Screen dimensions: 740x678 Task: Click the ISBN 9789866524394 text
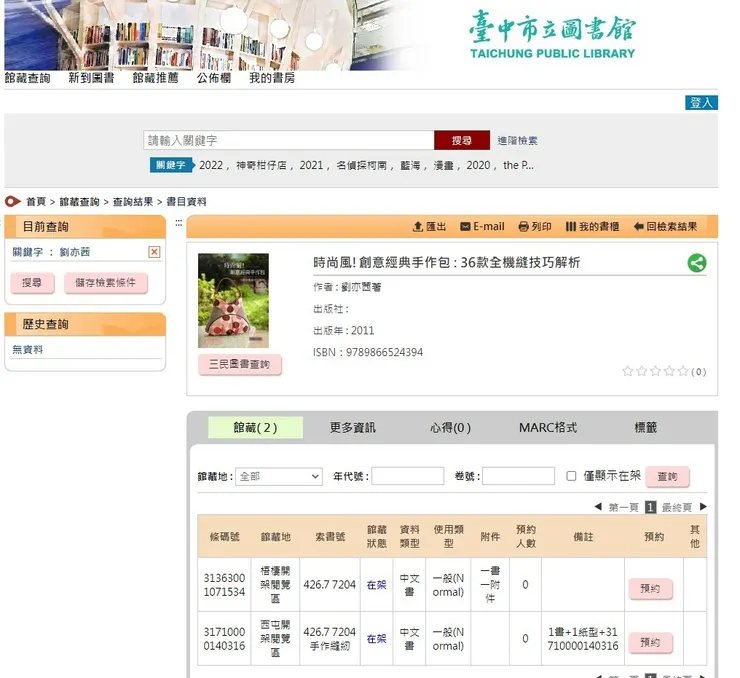368,352
